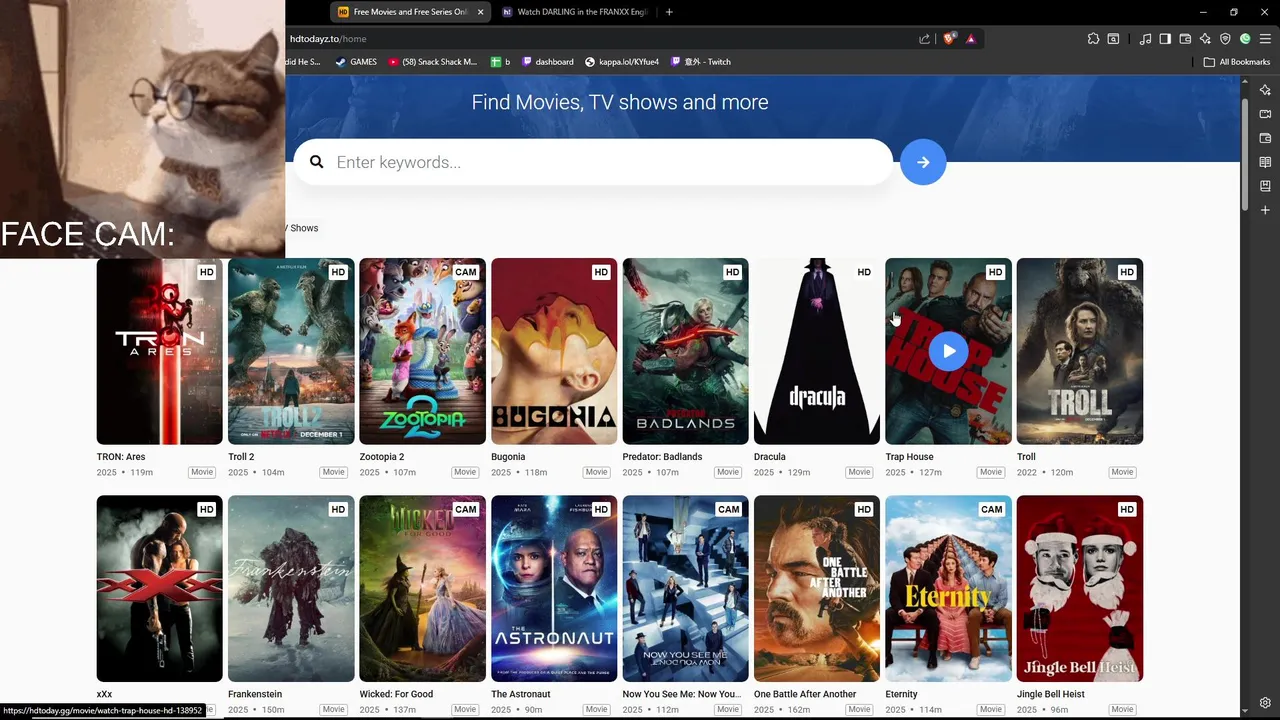The image size is (1280, 720).
Task: Toggle the sidebar panel toolbar icon
Action: (1165, 39)
